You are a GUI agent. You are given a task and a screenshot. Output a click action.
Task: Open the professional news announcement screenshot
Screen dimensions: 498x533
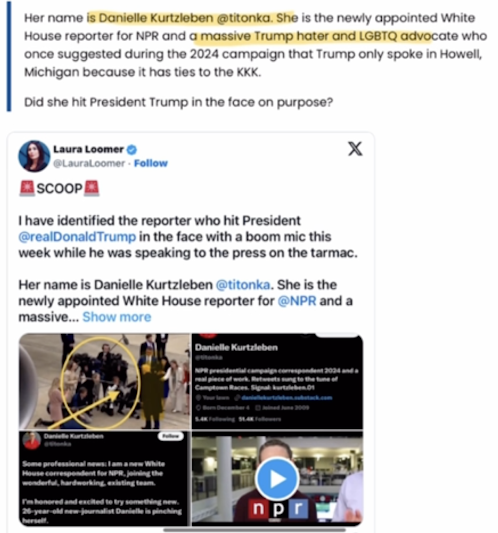click(x=103, y=479)
